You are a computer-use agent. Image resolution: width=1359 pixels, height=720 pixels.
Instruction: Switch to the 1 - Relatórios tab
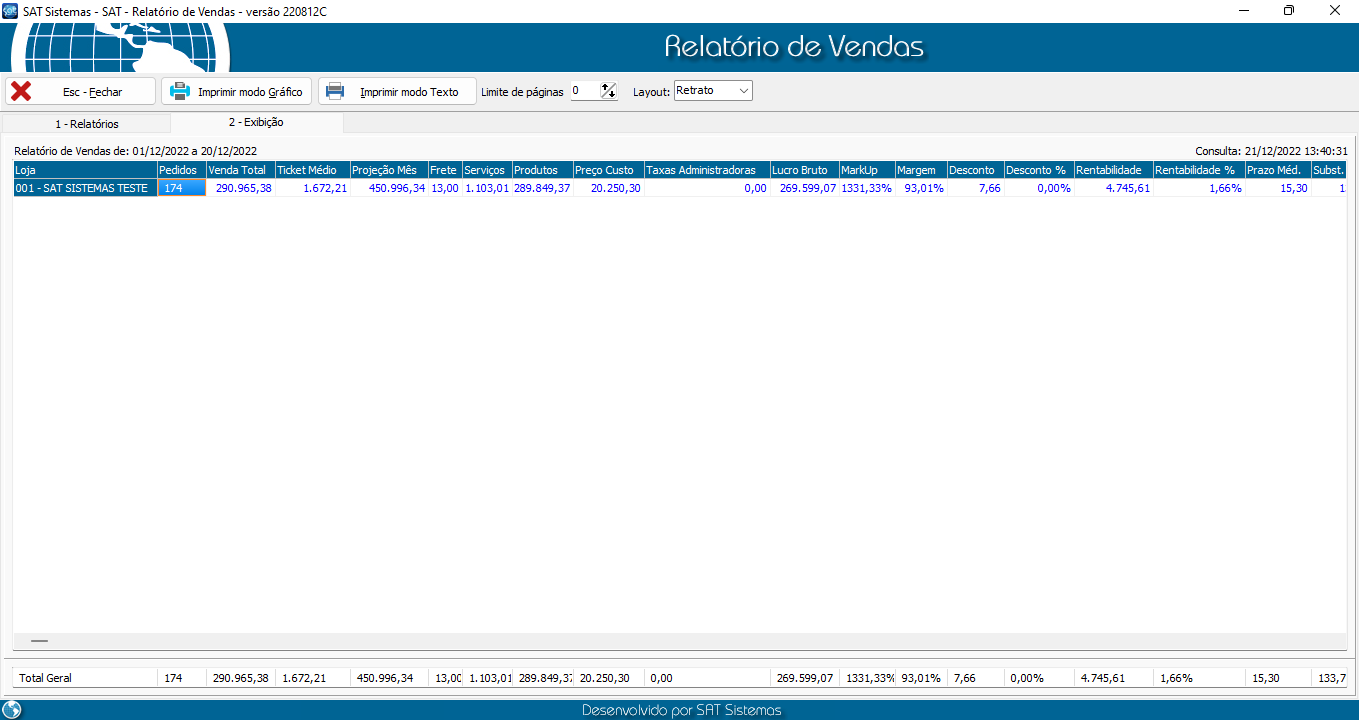coord(86,124)
